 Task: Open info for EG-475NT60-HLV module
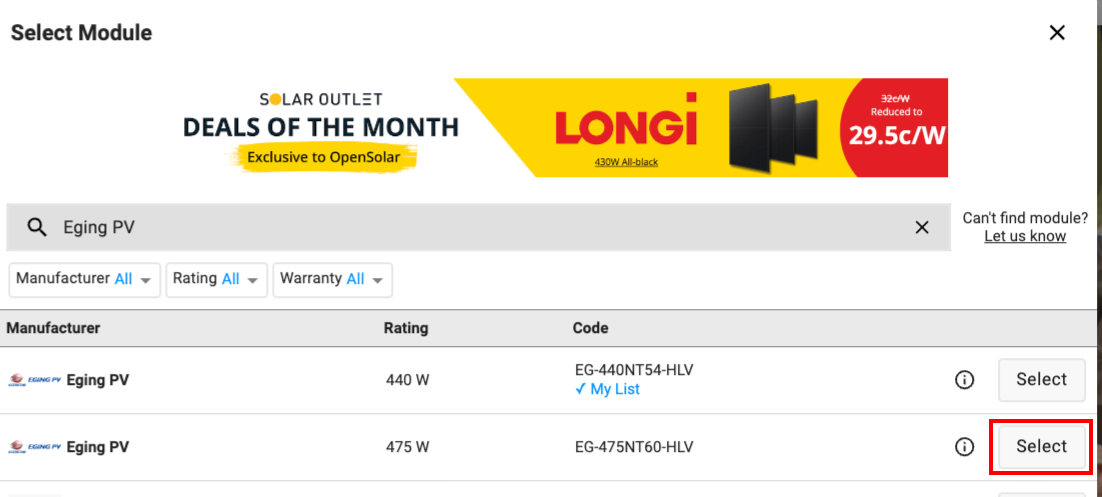point(964,446)
